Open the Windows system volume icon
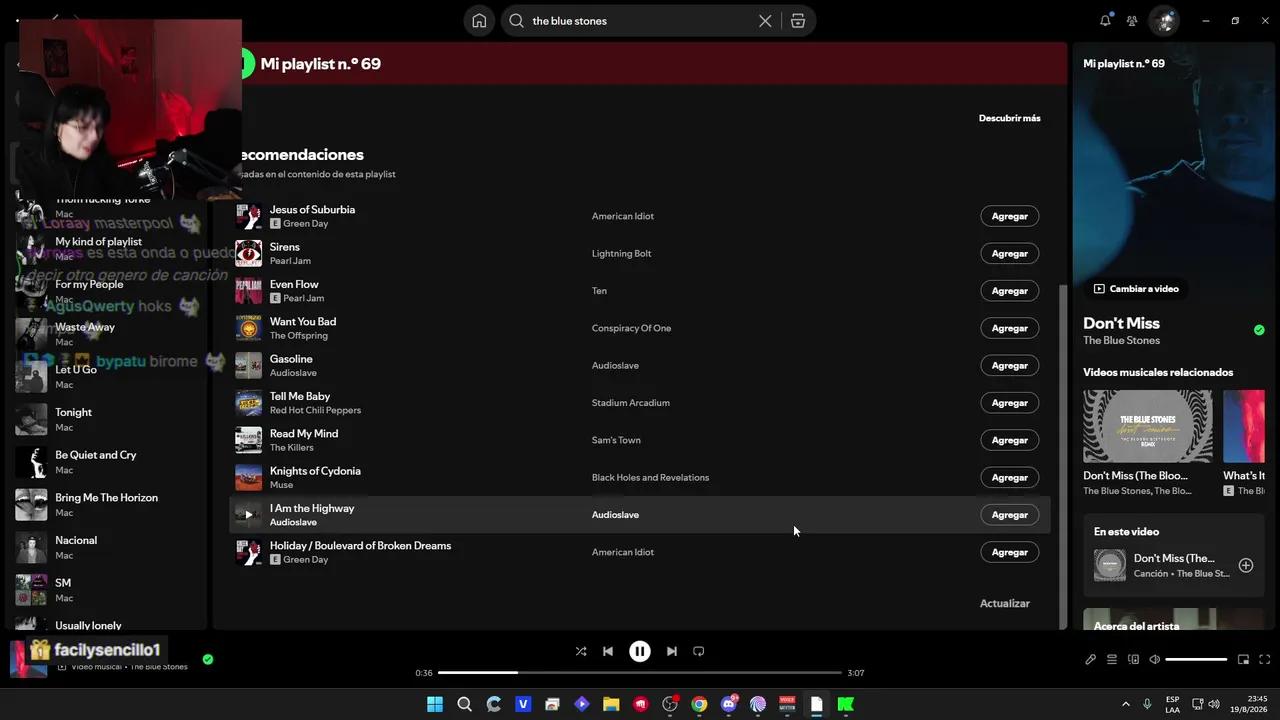Image resolution: width=1280 pixels, height=720 pixels. point(1215,704)
